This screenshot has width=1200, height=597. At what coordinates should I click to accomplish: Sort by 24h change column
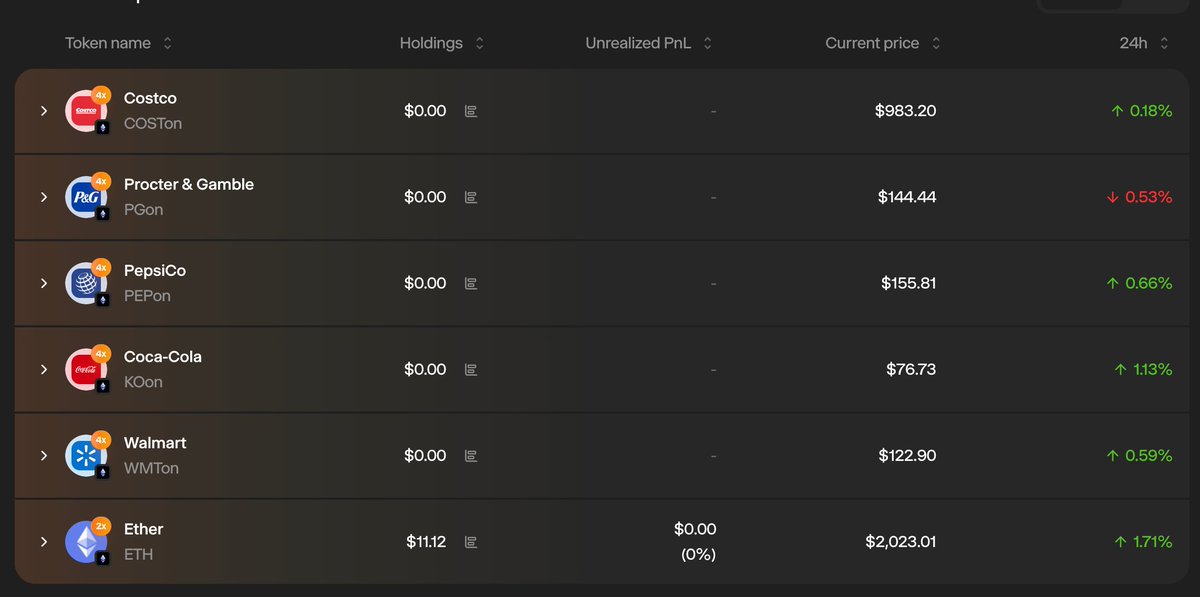click(x=1146, y=43)
